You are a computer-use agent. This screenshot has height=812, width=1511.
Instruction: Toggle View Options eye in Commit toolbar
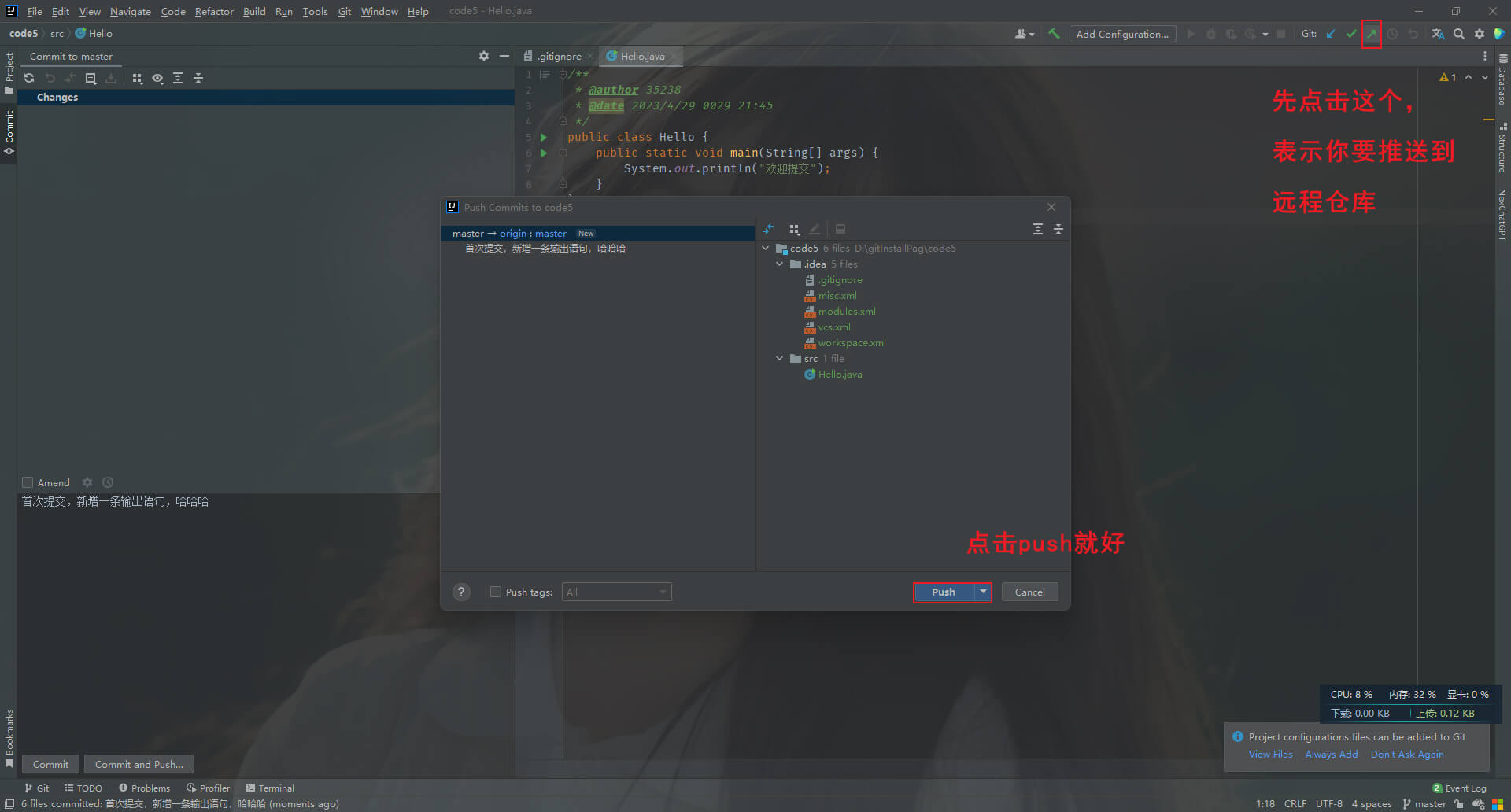tap(157, 78)
